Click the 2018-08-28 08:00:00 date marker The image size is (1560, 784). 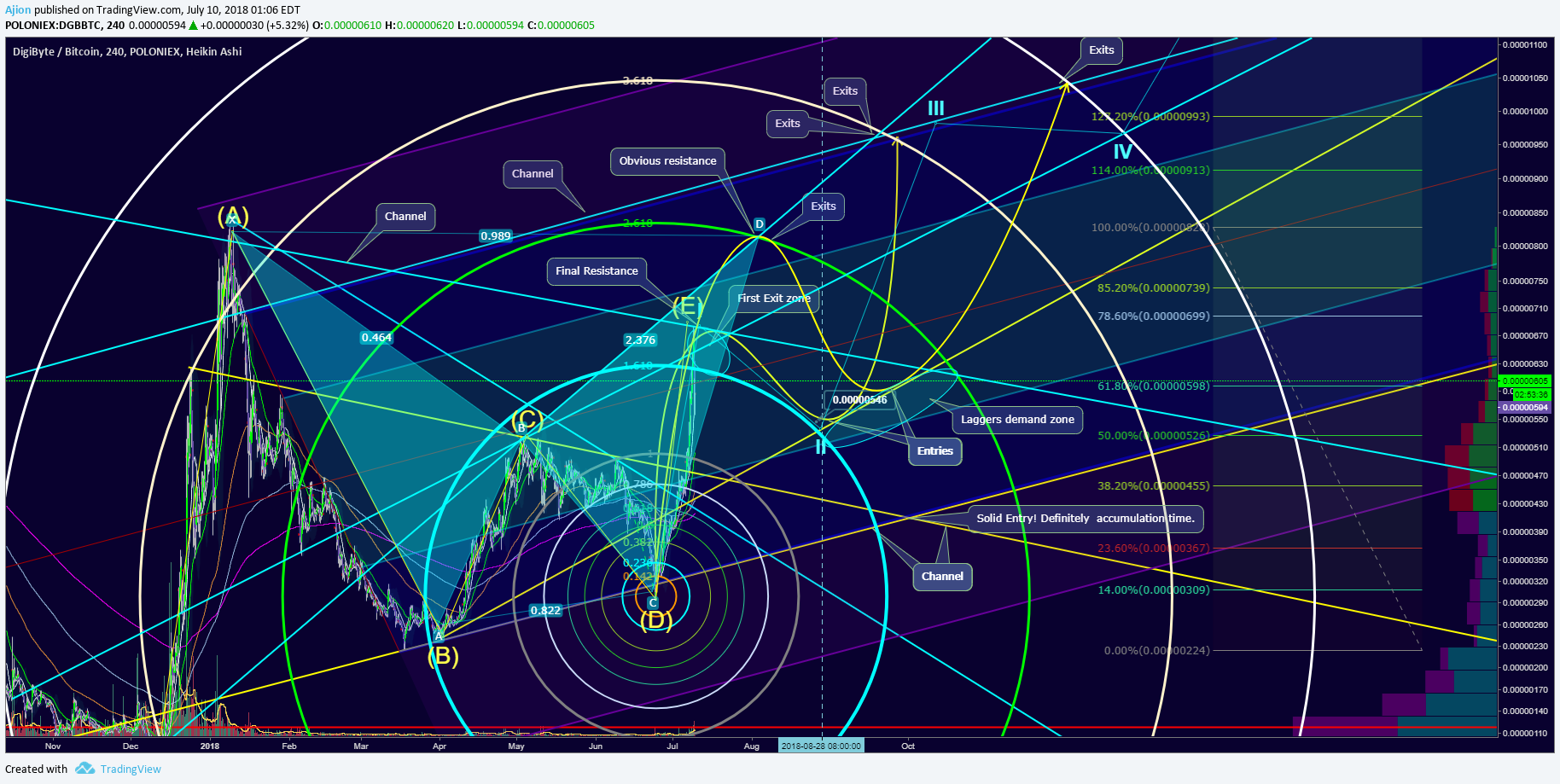click(x=821, y=746)
